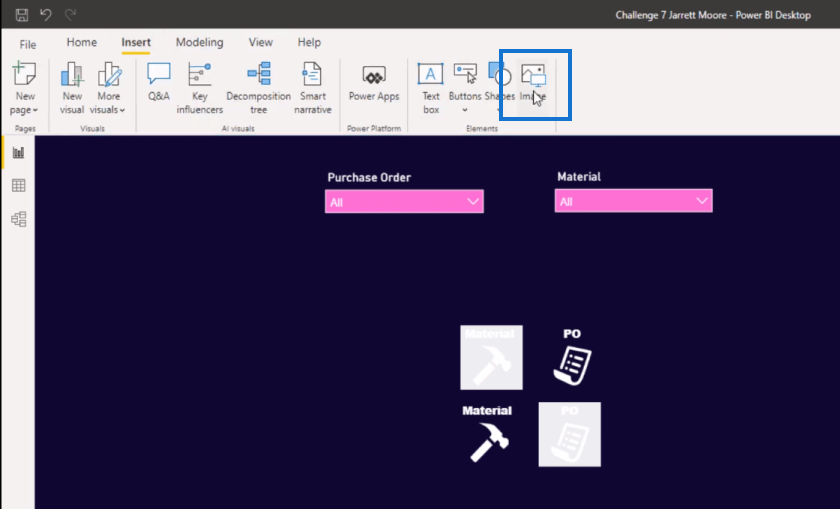Viewport: 840px width, 509px height.
Task: Insert a Text box element
Action: [x=431, y=88]
